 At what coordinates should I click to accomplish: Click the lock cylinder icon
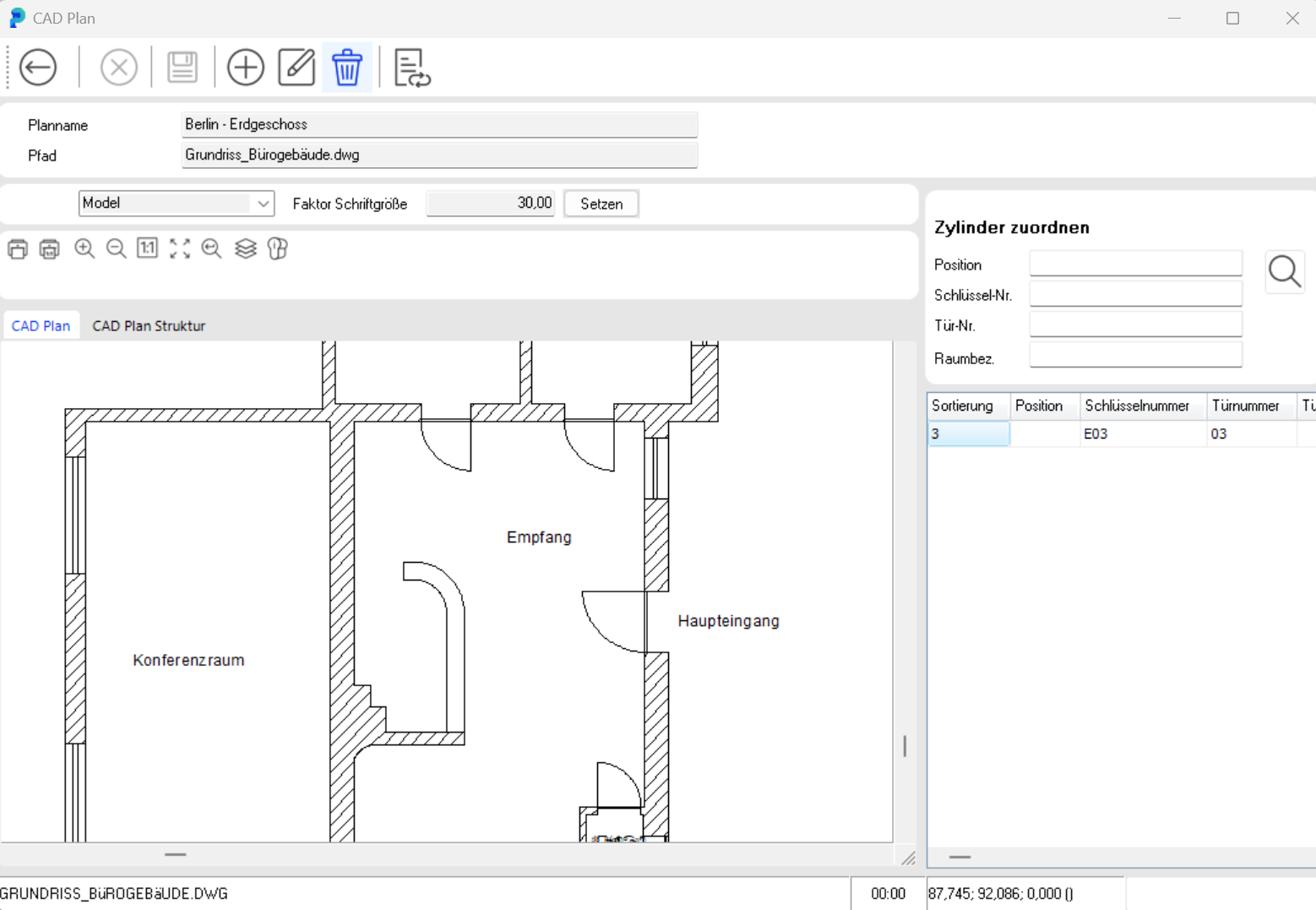(278, 248)
